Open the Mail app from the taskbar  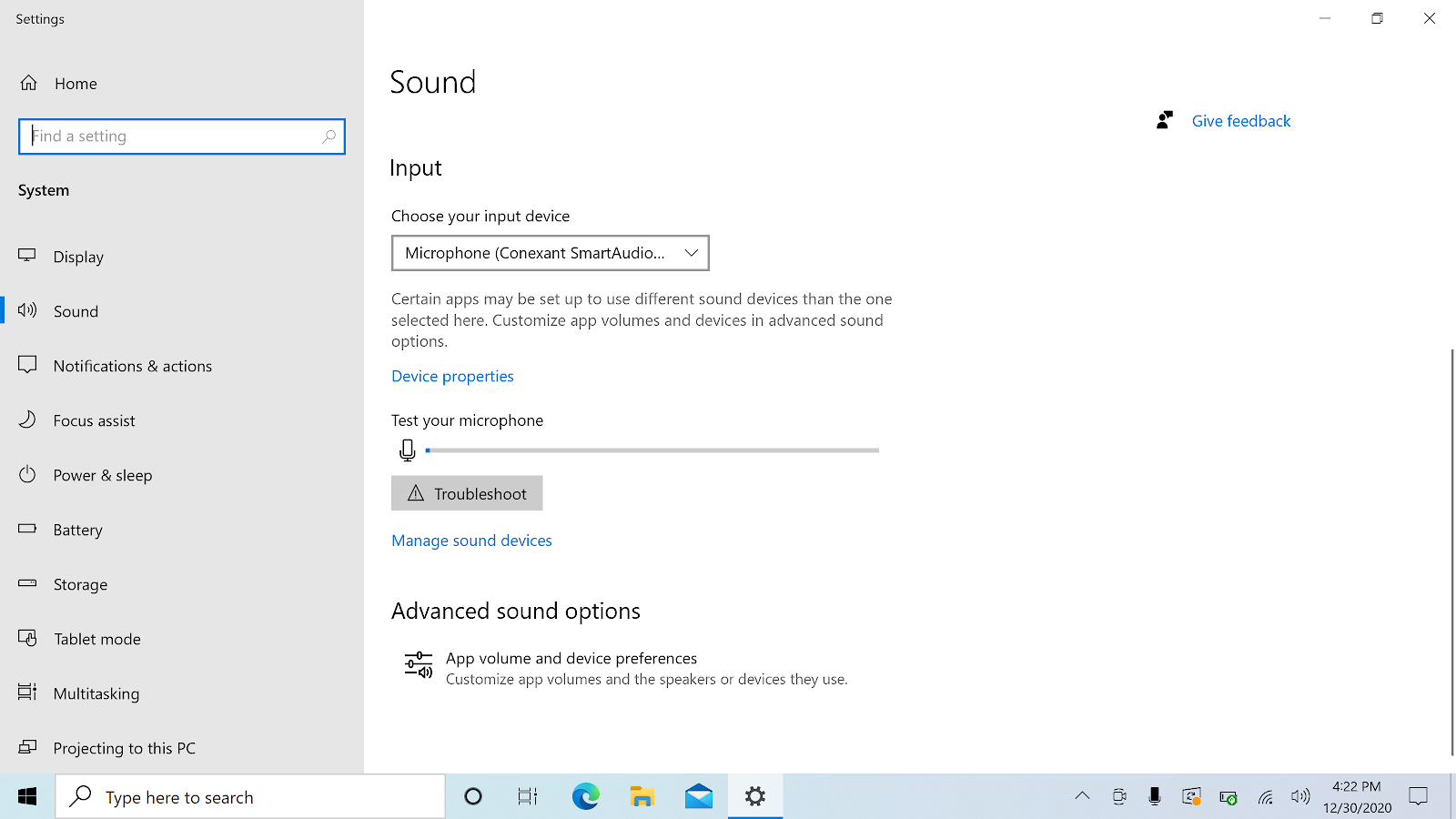click(699, 797)
